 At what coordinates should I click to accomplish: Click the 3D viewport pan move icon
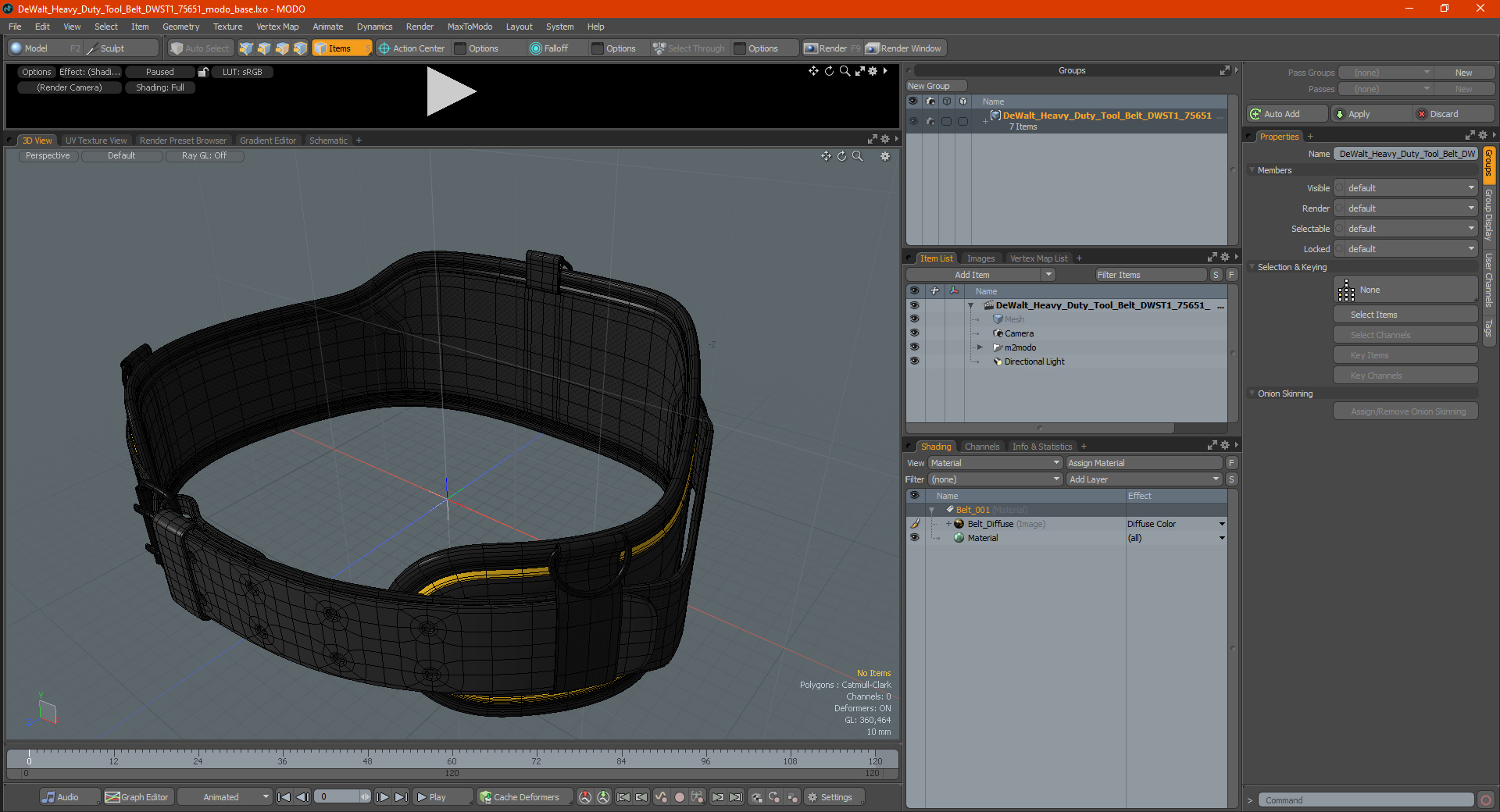pyautogui.click(x=826, y=156)
